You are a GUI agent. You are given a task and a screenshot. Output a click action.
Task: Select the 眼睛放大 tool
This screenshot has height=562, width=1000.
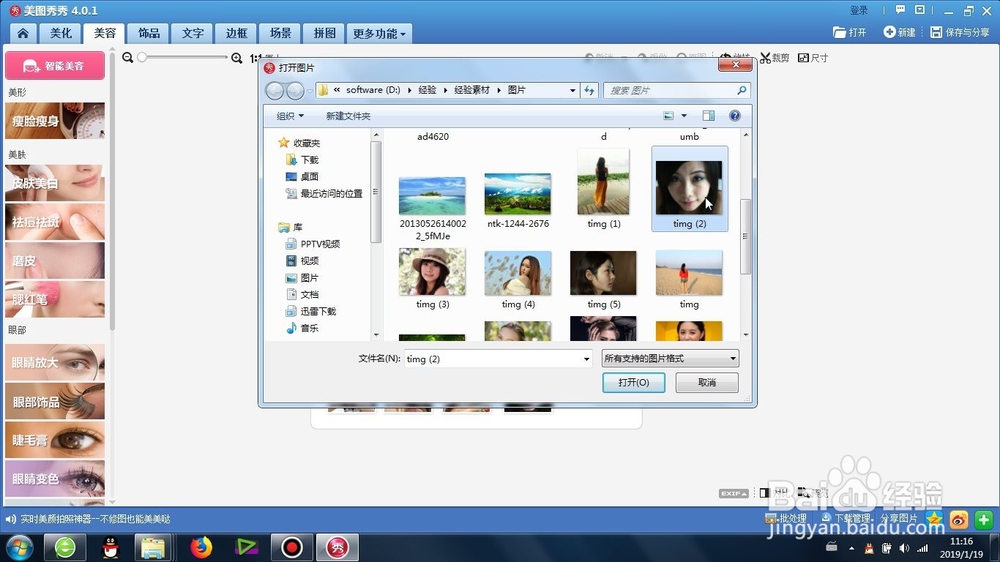[55, 362]
